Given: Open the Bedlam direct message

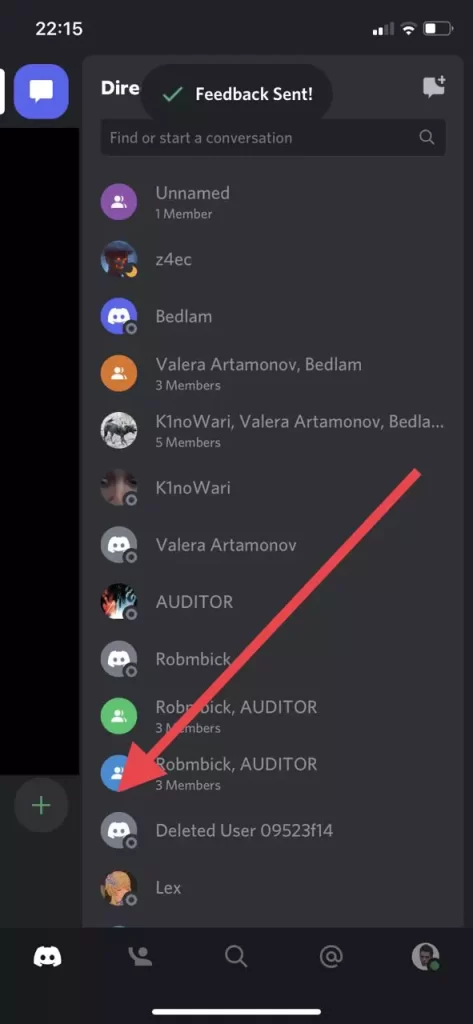Looking at the screenshot, I should point(273,316).
